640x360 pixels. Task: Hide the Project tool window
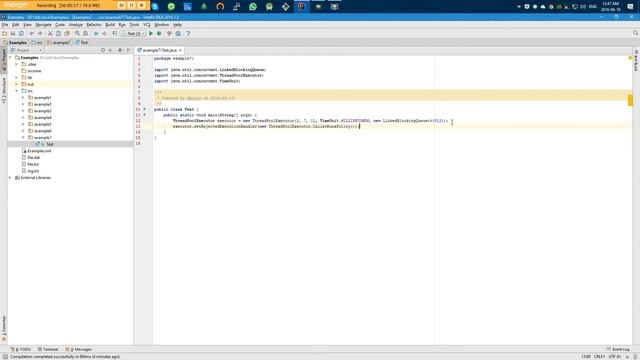click(x=129, y=50)
